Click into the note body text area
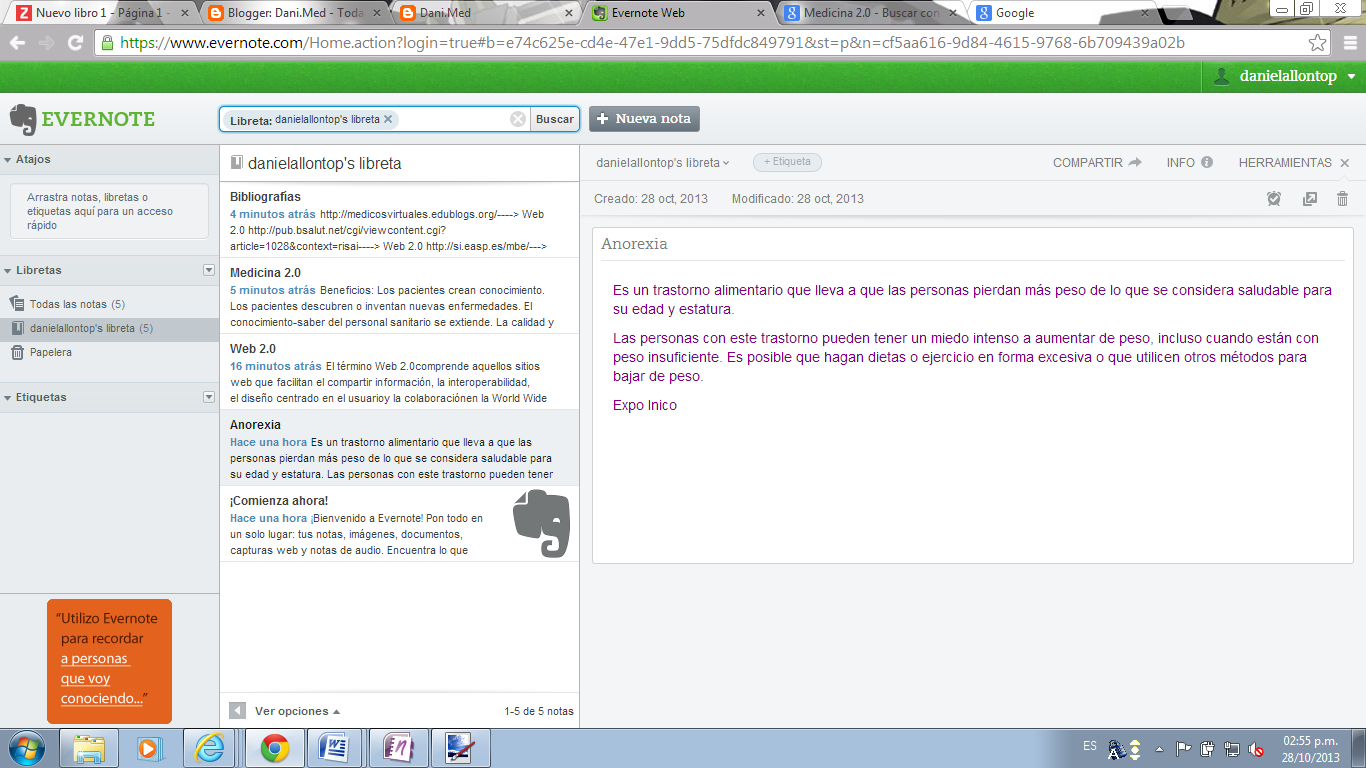 [x=972, y=410]
